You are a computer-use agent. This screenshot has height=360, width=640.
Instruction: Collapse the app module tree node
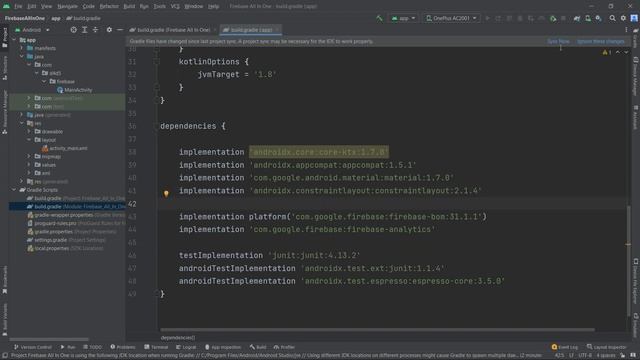coord(14,40)
